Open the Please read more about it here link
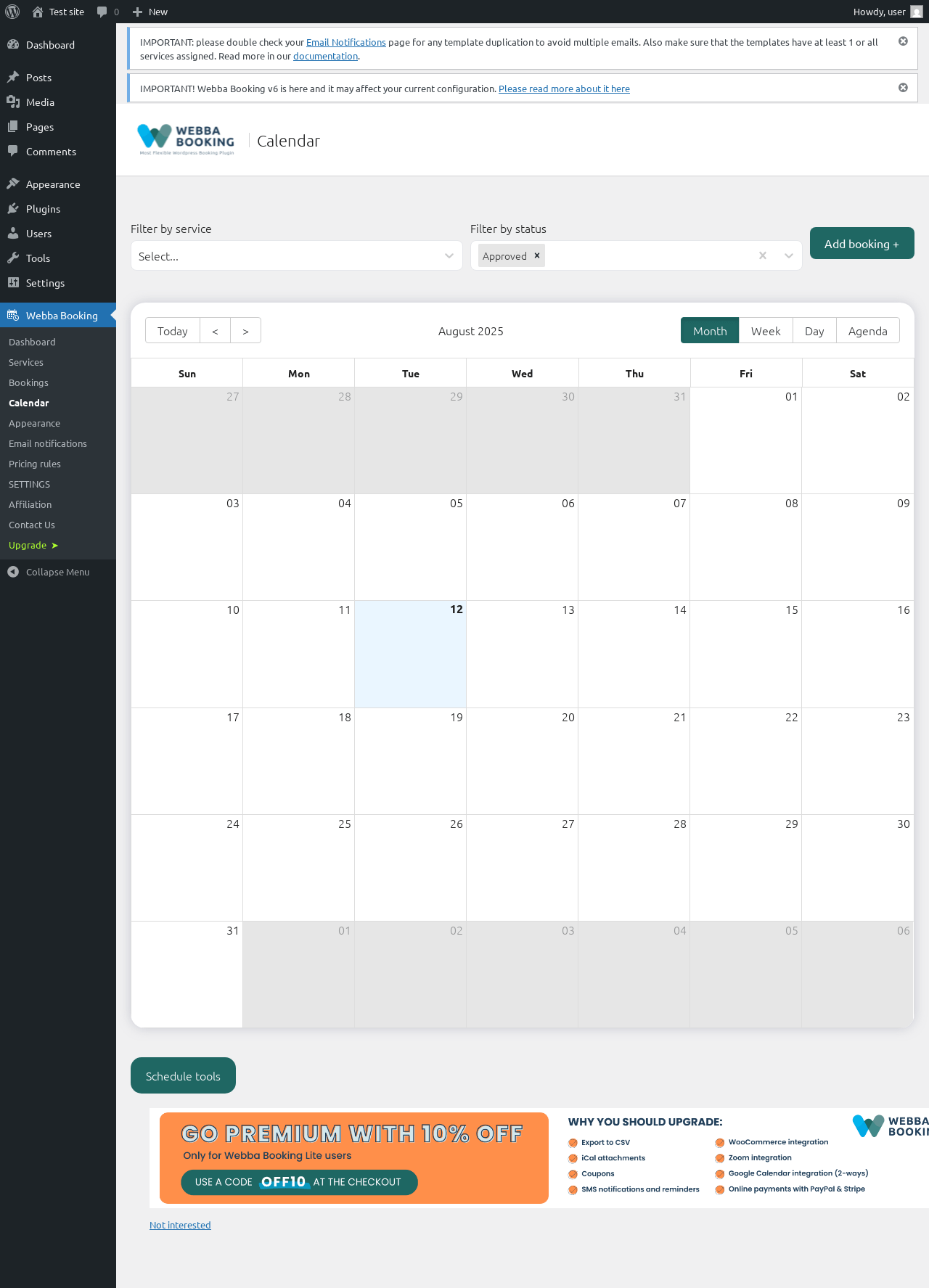 (x=564, y=89)
